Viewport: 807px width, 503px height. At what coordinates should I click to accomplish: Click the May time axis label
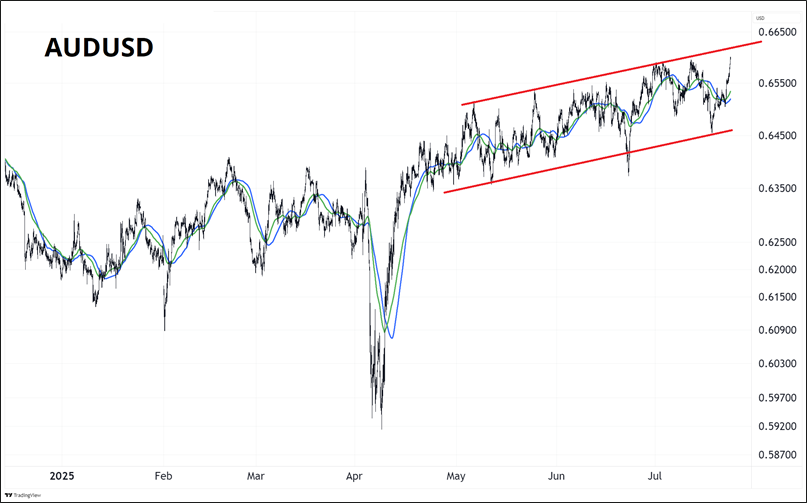pos(457,478)
